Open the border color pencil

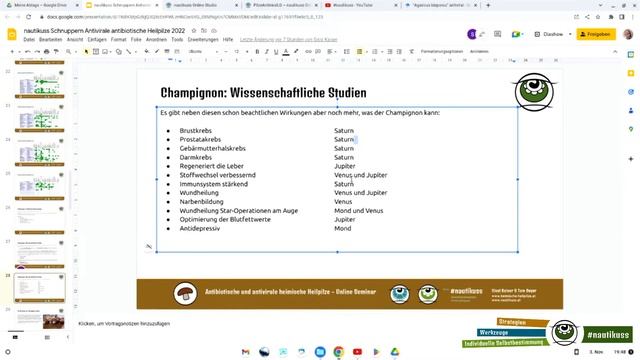point(157,51)
